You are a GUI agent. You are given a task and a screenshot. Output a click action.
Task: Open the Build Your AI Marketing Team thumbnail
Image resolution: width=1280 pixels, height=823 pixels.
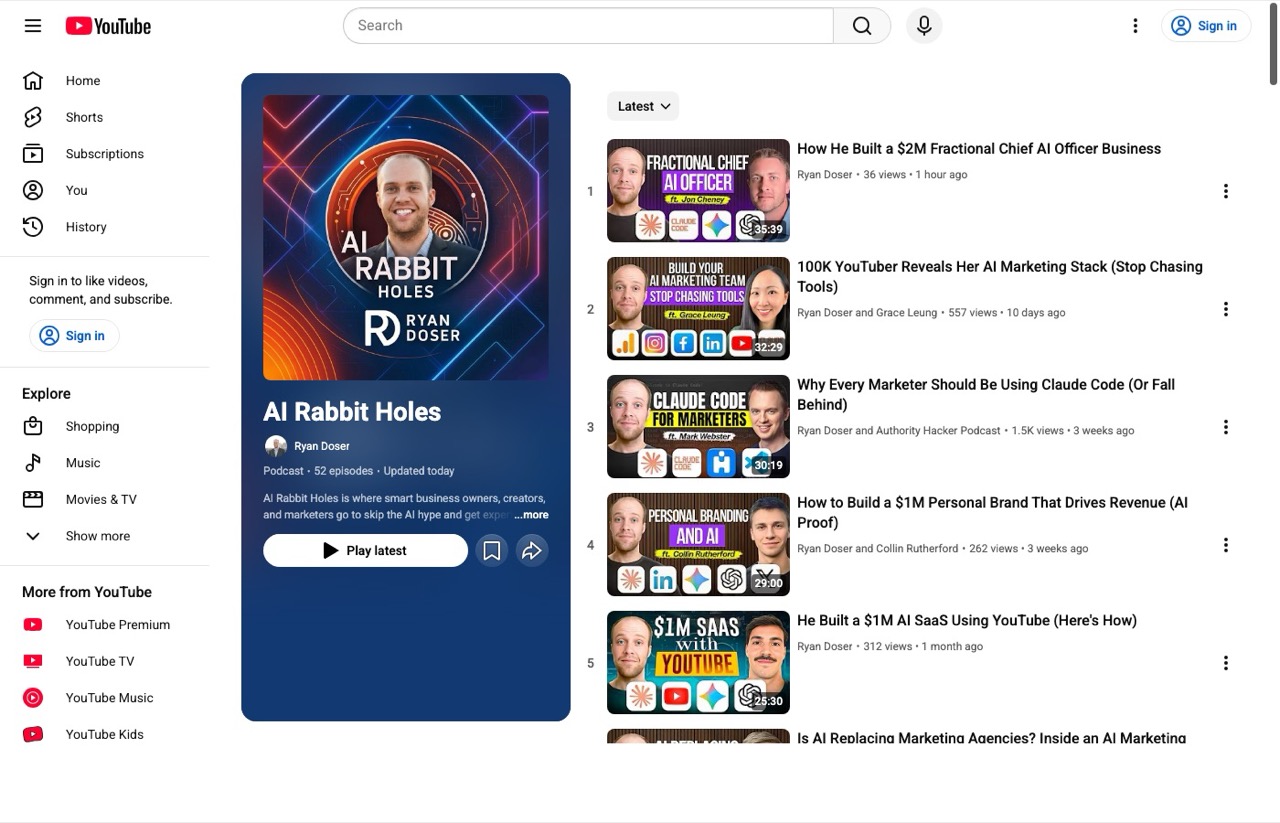(x=698, y=308)
